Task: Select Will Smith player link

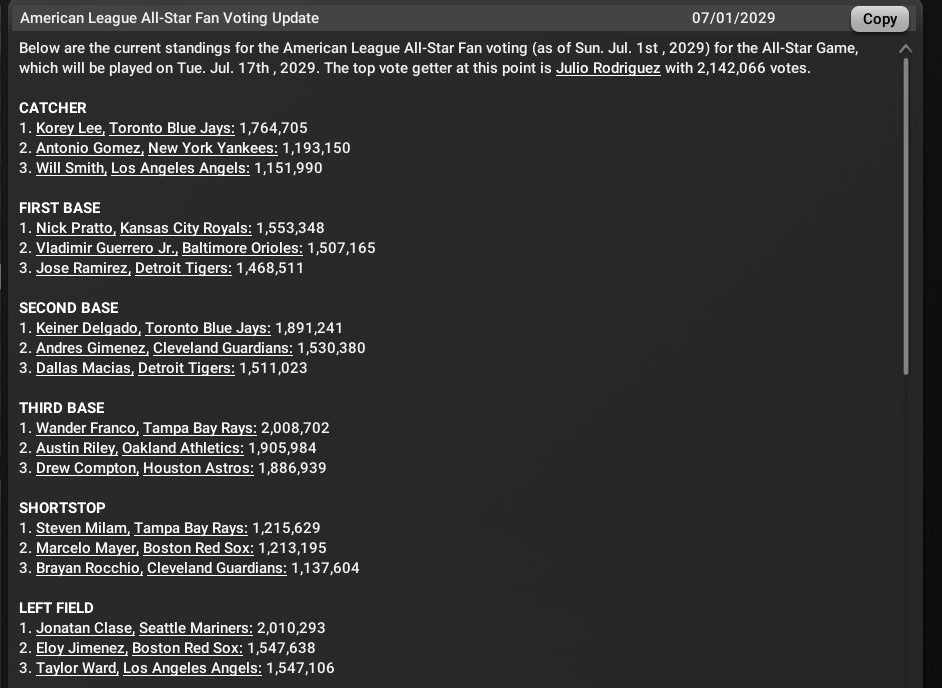Action: [71, 168]
